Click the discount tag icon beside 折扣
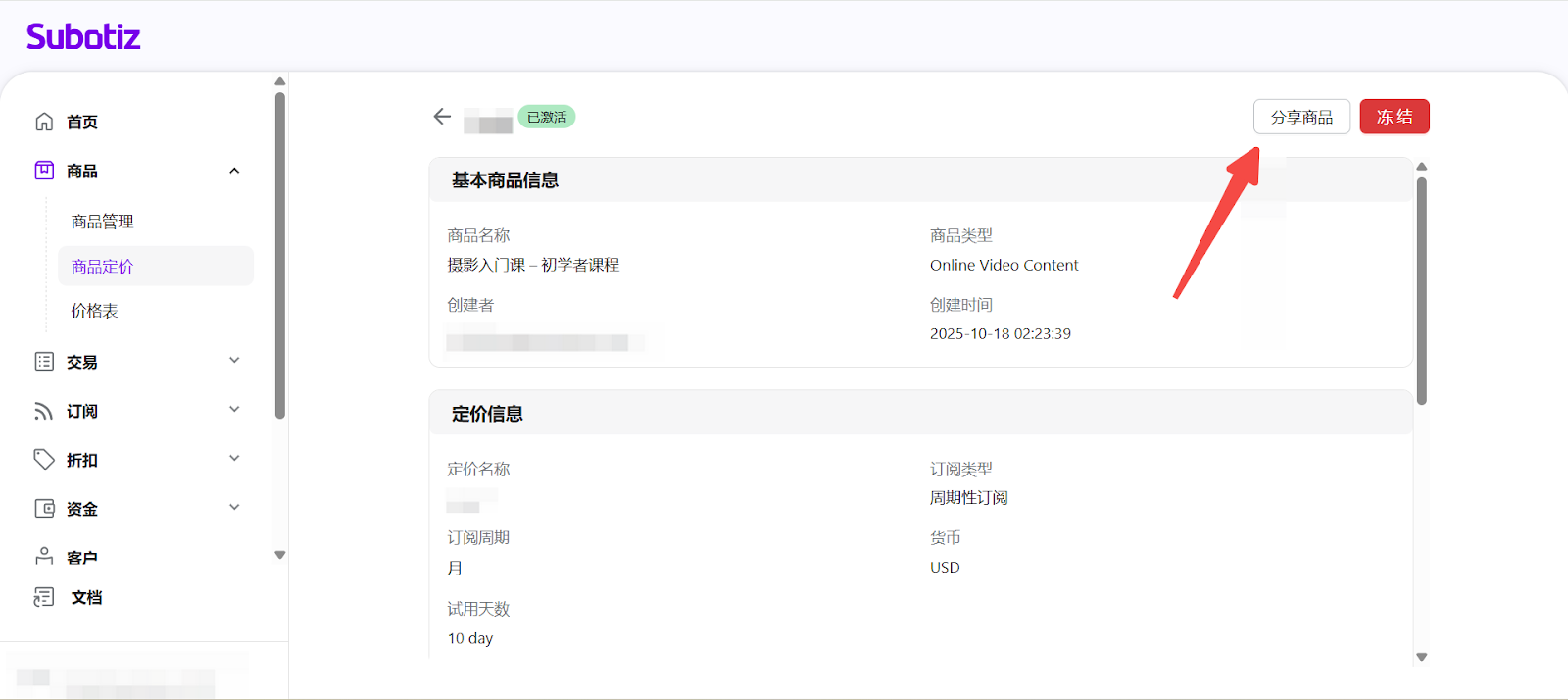The height and width of the screenshot is (700, 1568). [x=44, y=460]
